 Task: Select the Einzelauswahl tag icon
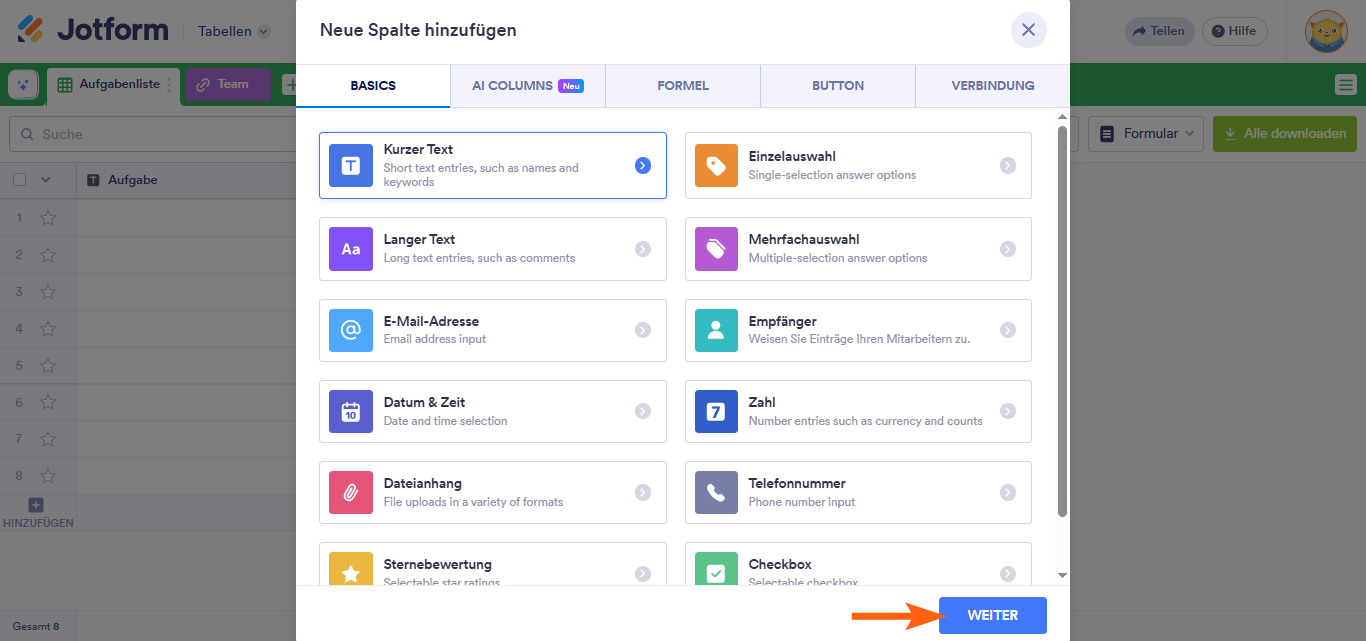(716, 166)
